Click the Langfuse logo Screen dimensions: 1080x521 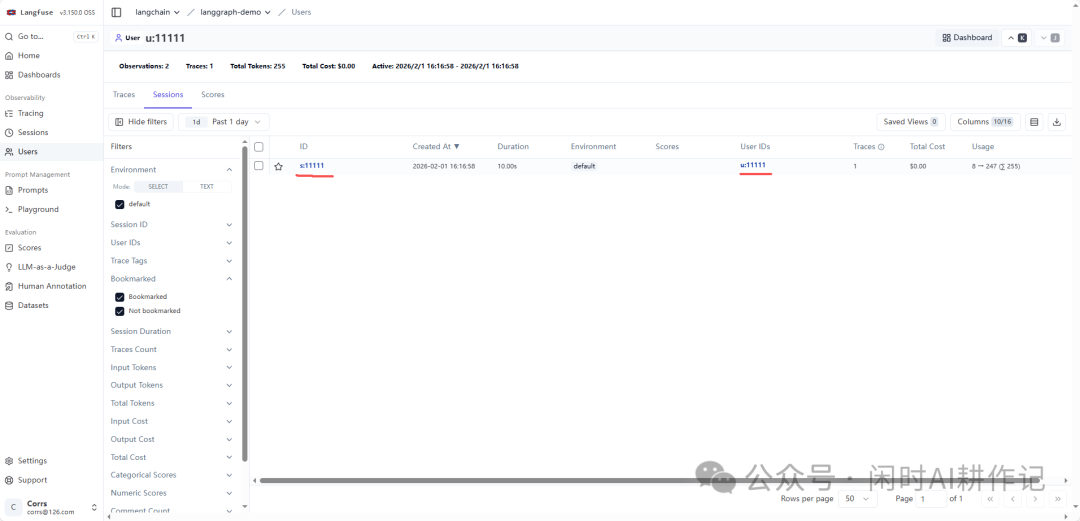pos(28,12)
